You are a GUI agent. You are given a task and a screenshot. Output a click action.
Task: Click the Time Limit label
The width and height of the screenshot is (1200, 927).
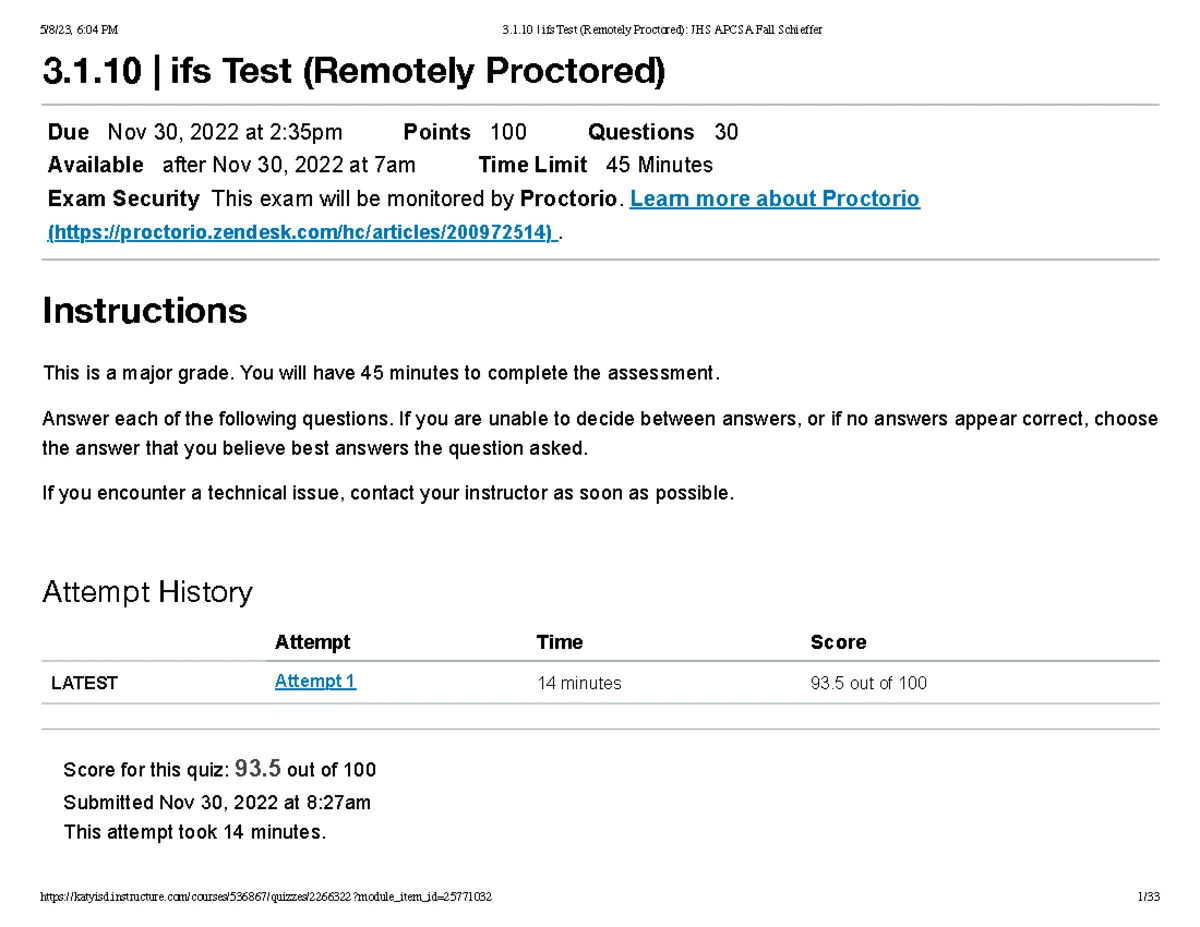pos(532,165)
